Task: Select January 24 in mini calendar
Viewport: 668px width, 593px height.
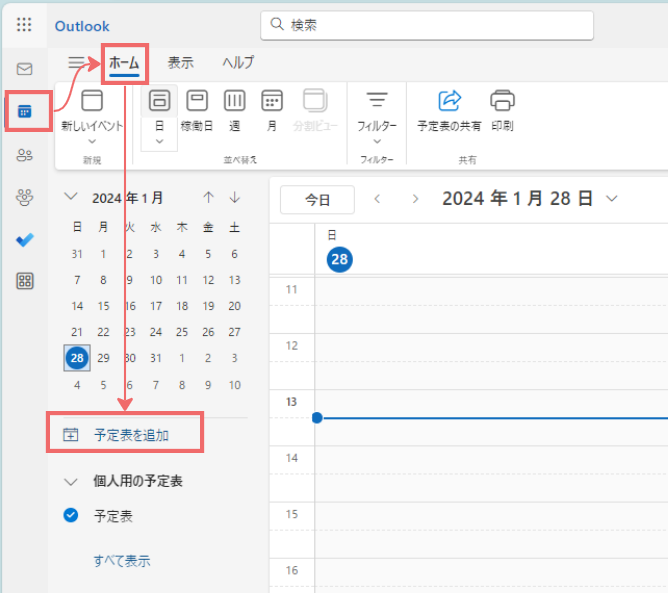Action: [x=156, y=332]
